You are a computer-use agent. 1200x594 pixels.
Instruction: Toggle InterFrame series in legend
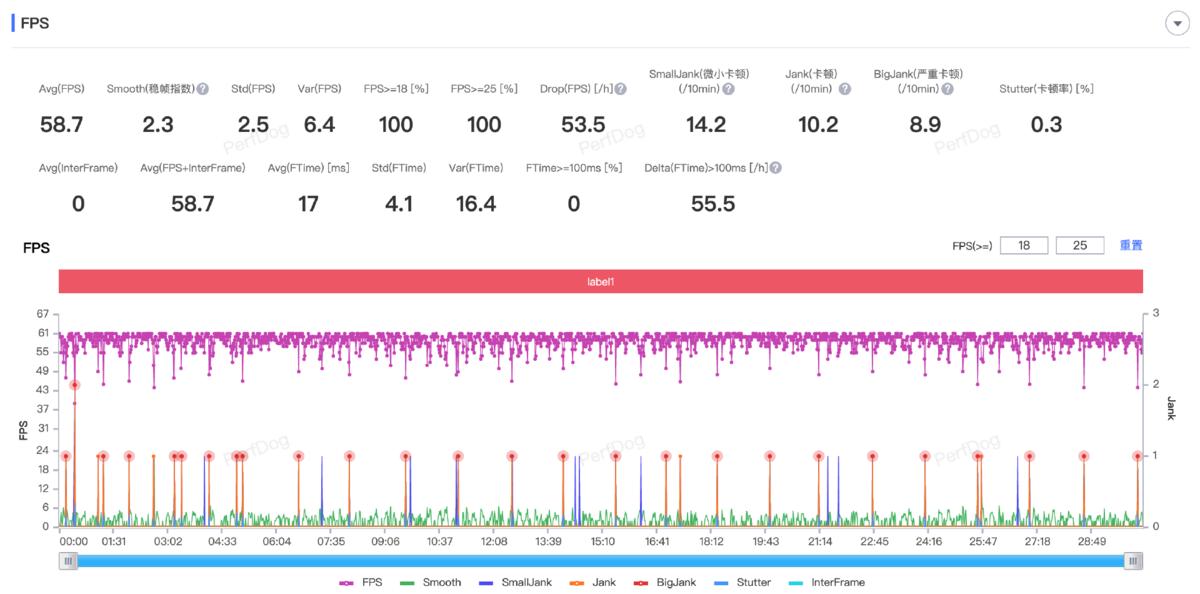tap(826, 582)
